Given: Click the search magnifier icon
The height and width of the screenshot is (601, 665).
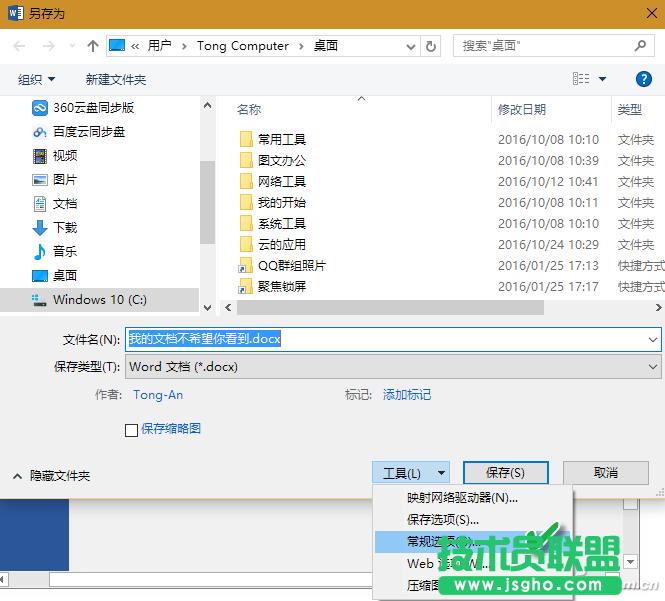Looking at the screenshot, I should [641, 46].
